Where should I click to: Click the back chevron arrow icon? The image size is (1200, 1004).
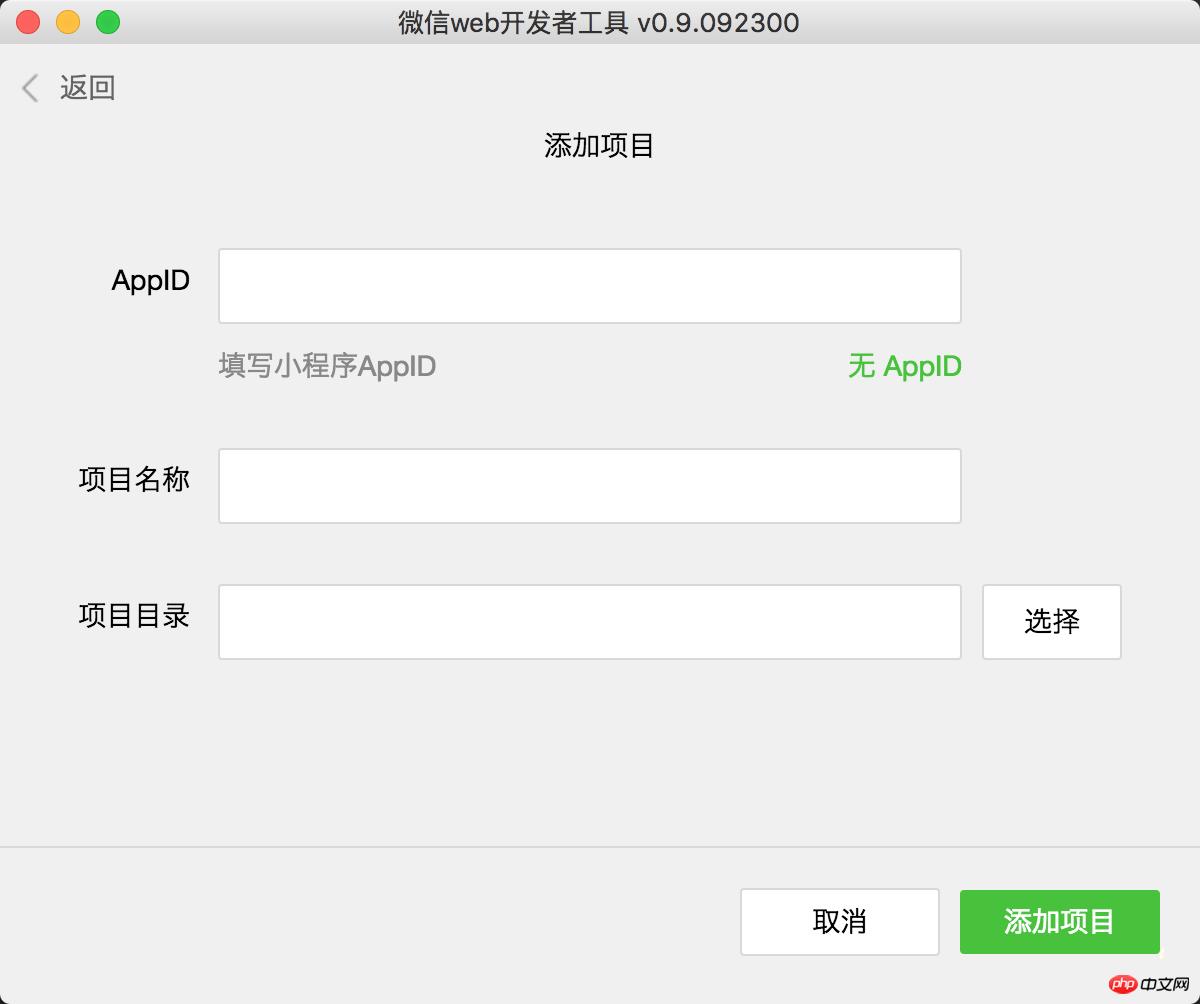[30, 88]
